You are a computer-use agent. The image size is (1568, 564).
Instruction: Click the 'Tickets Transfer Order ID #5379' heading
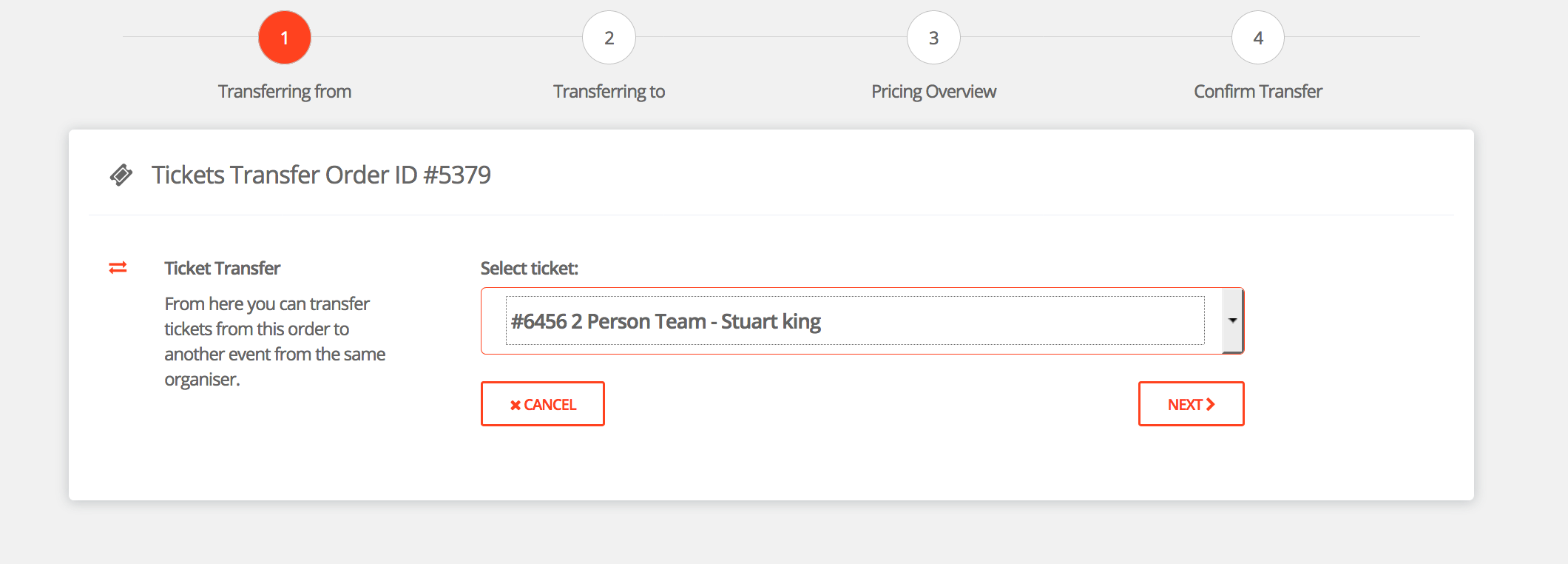(321, 175)
